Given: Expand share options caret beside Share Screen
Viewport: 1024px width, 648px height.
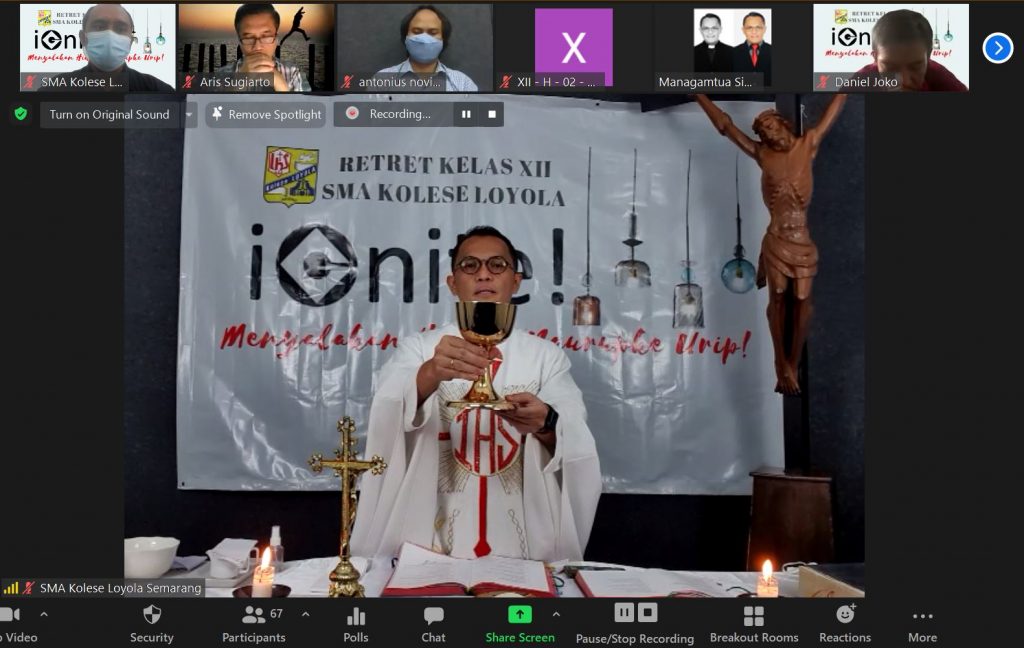Looking at the screenshot, I should point(556,614).
